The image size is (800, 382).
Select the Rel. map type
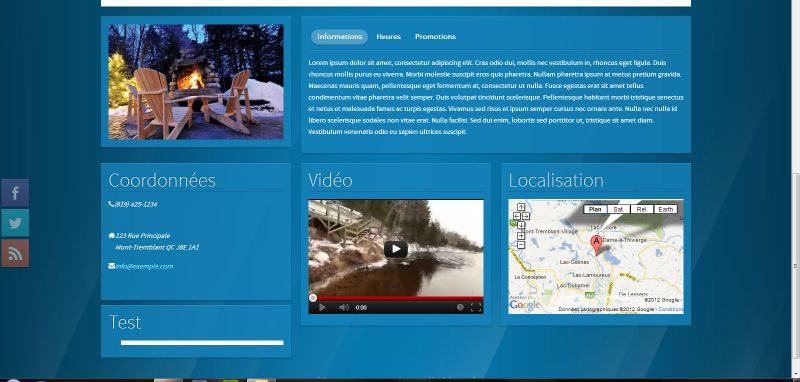[x=642, y=209]
